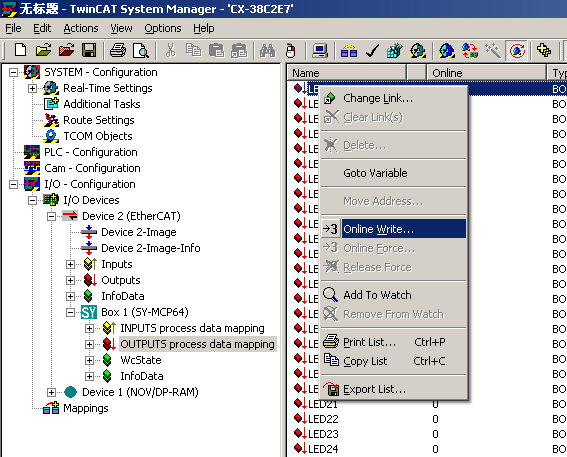567x457 pixels.
Task: Expand the Device 1 (NOV/DP-RAM) node
Action: (x=52, y=392)
